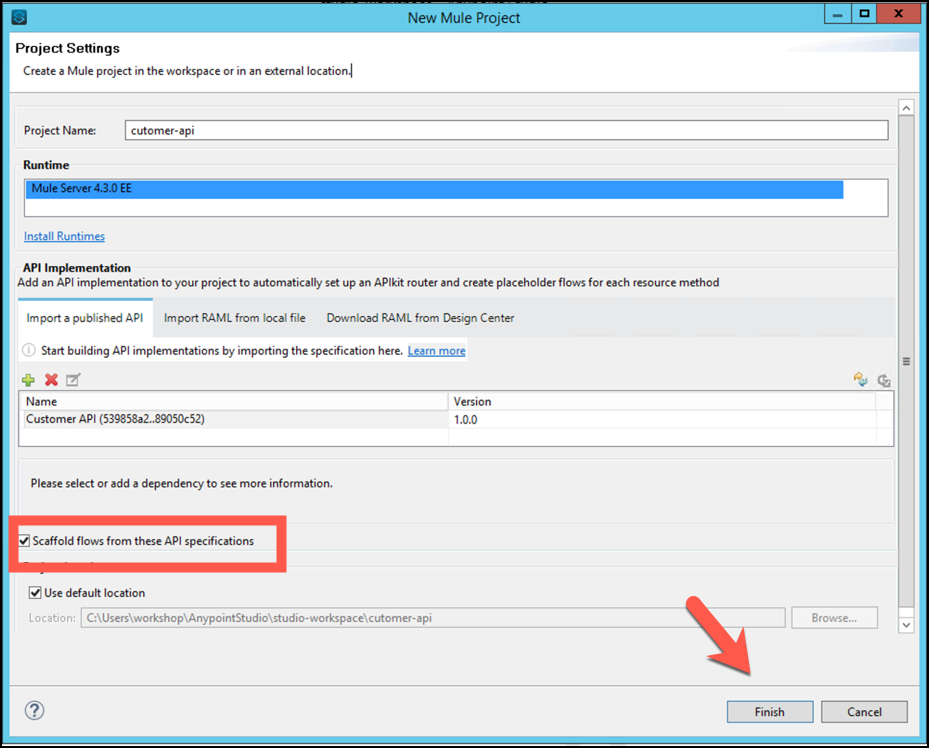Close the New Mule Project dialog
929x748 pixels.
(898, 14)
